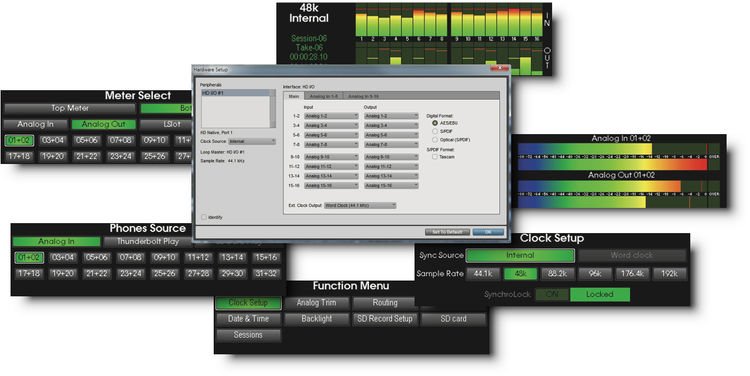
Task: Choose Optical (S/PDIF) digital format
Action: [x=435, y=140]
